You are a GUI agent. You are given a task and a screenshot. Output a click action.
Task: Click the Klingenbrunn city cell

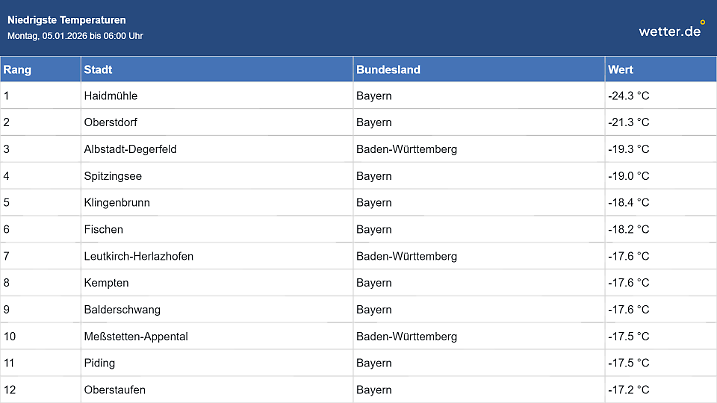click(x=118, y=202)
